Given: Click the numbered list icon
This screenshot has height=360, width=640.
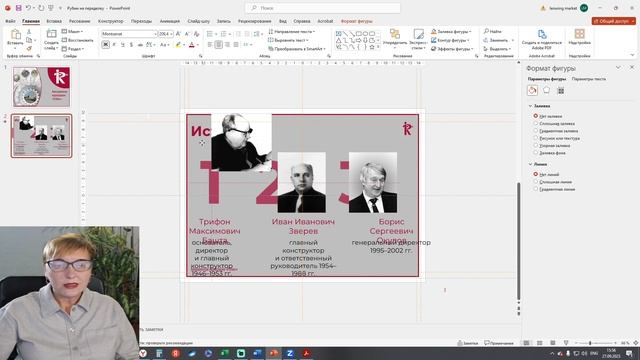Looking at the screenshot, I should pos(223,34).
